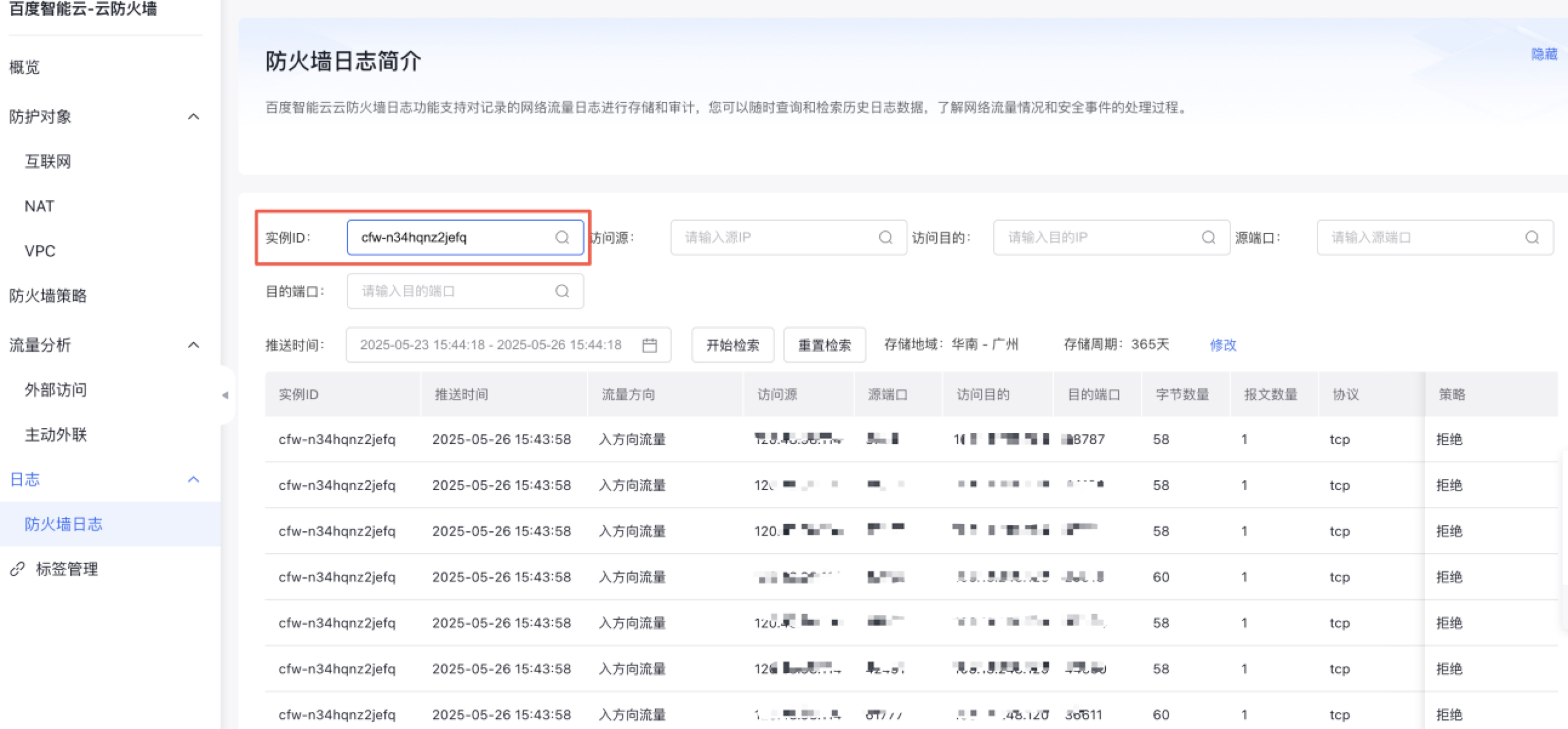Click destination port 36611 in last row
Screen dimensions: 1568x729
tap(1084, 714)
